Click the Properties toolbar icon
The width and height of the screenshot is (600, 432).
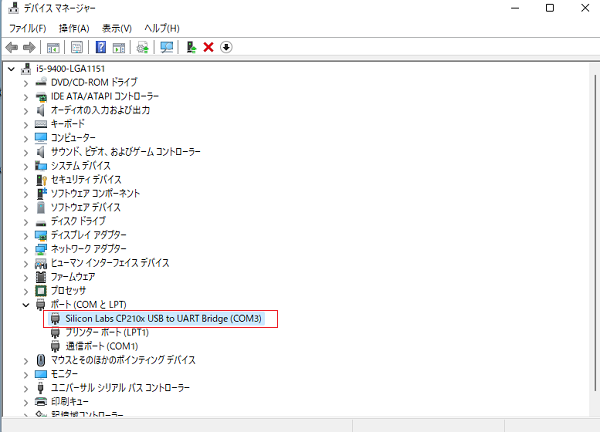coord(76,47)
